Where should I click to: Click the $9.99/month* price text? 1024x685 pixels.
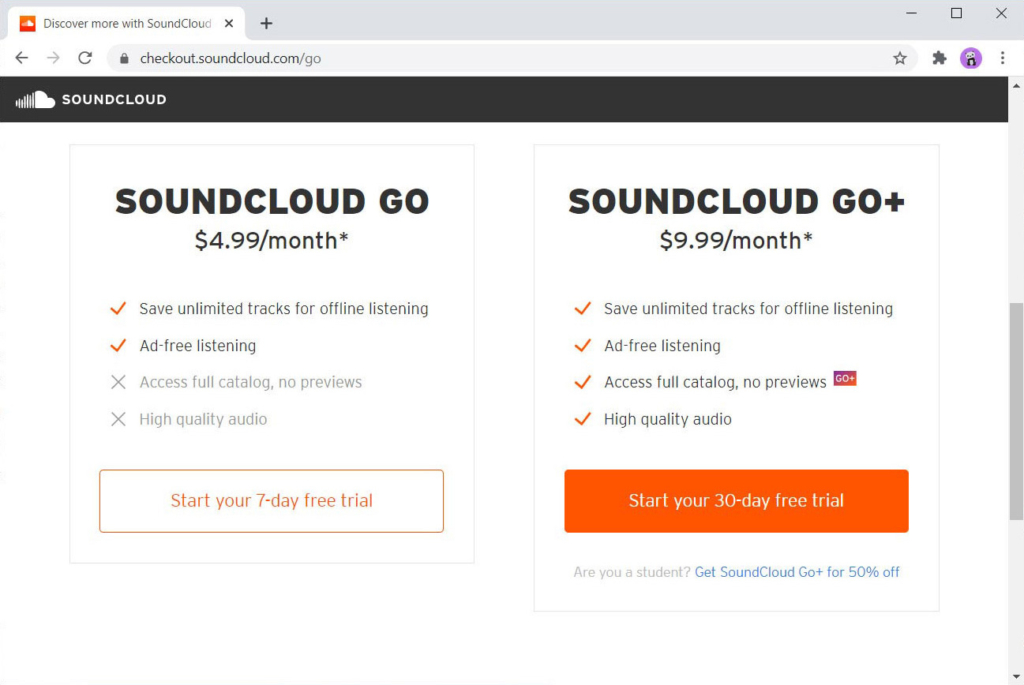736,240
